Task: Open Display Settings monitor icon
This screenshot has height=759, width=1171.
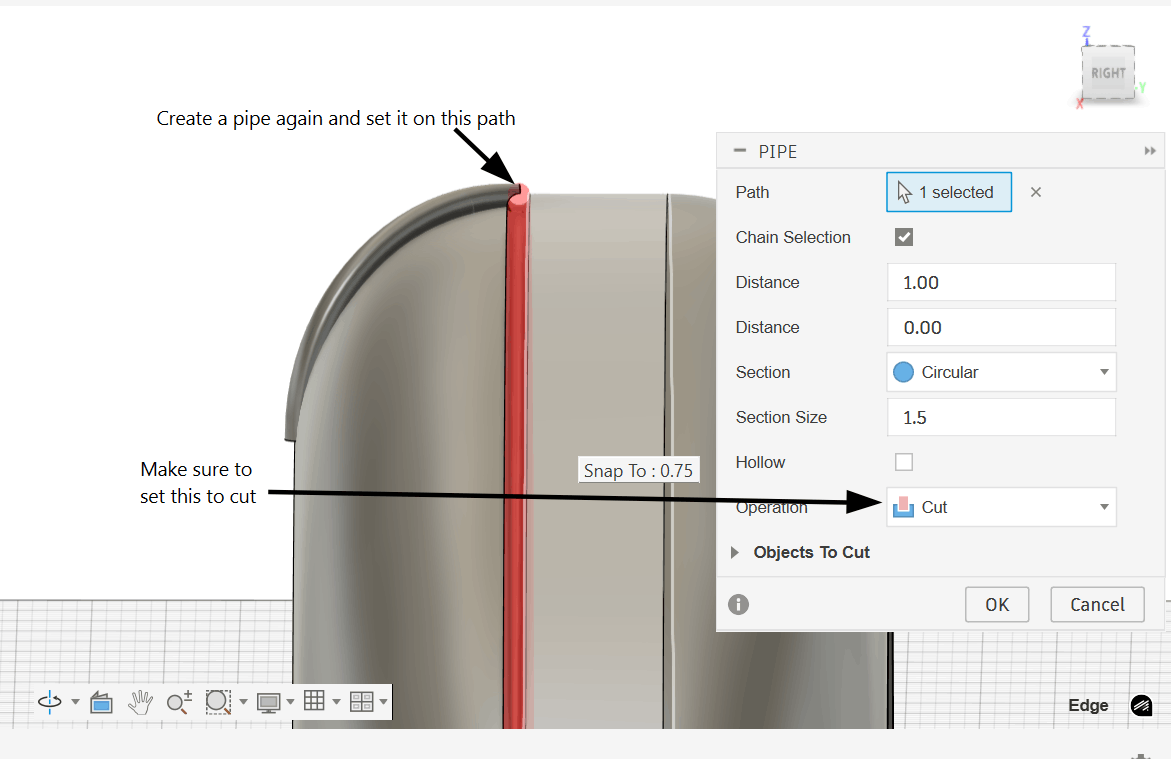Action: pyautogui.click(x=268, y=702)
